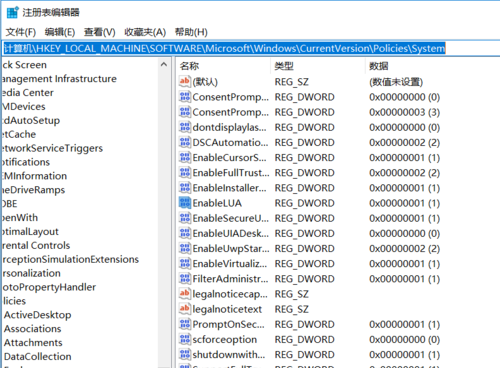Select the timalLayout tree key
Image resolution: width=500 pixels, height=368 pixels.
30,232
